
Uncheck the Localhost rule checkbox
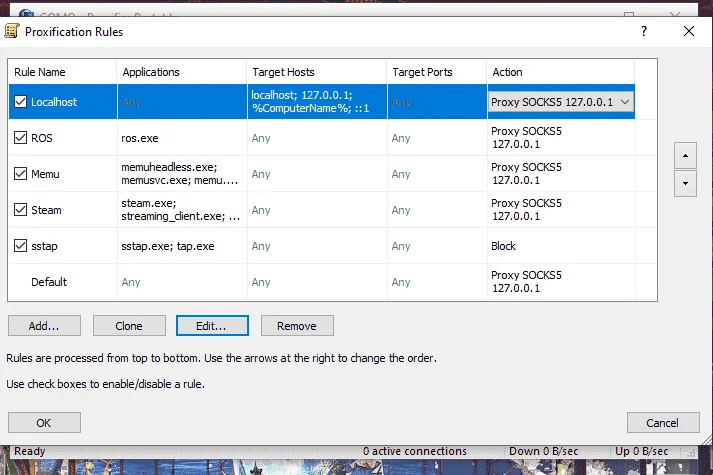click(20, 101)
